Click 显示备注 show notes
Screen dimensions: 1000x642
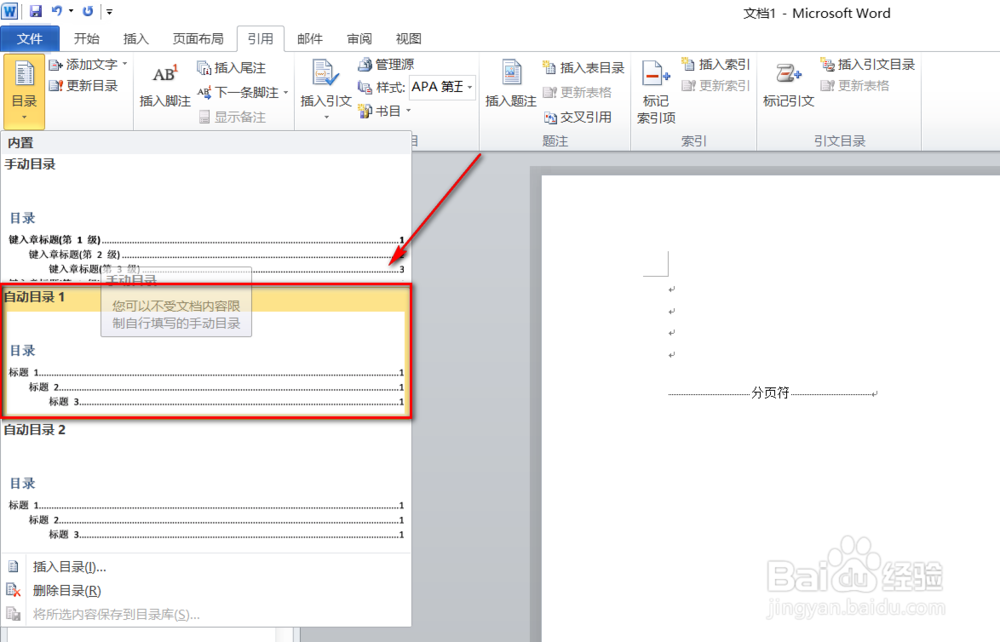tap(232, 117)
